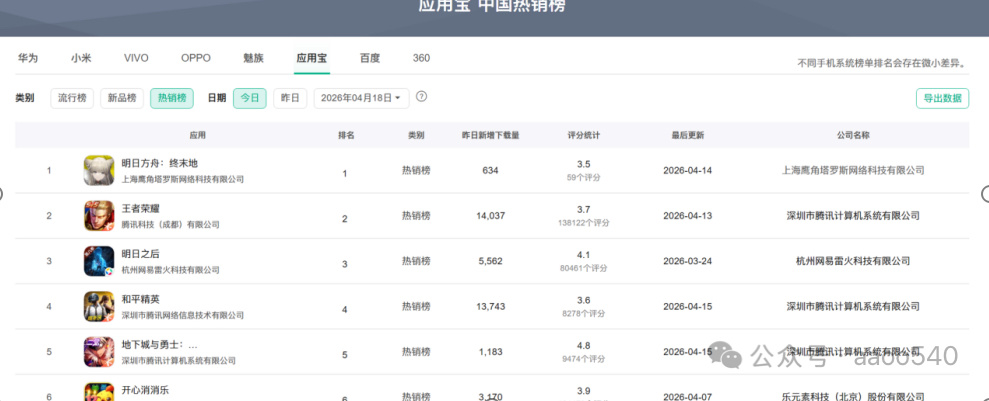This screenshot has height=401, width=989.
Task: Switch to 小米 store tab
Action: pos(81,58)
